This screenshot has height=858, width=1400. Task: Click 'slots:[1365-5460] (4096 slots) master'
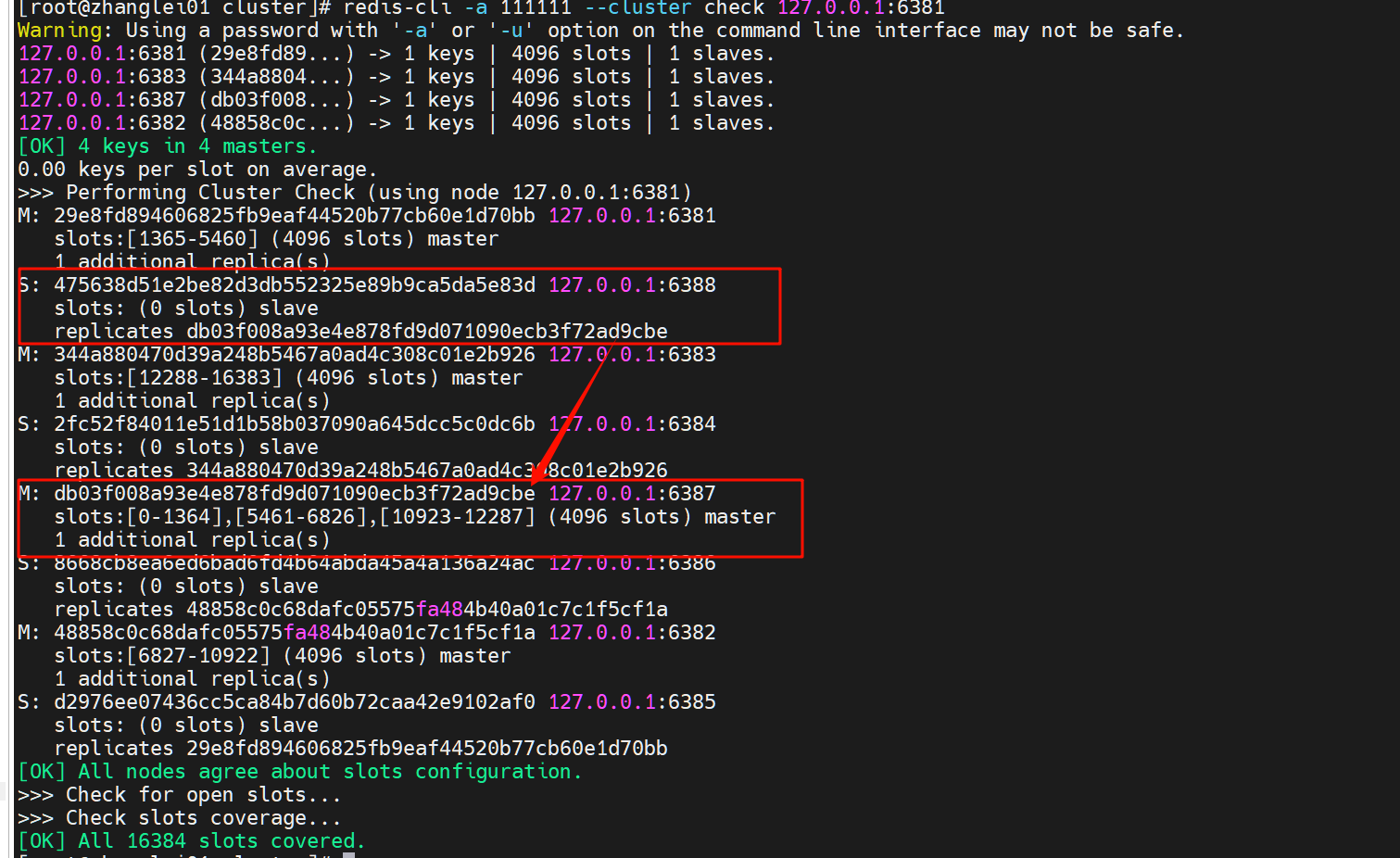click(276, 239)
